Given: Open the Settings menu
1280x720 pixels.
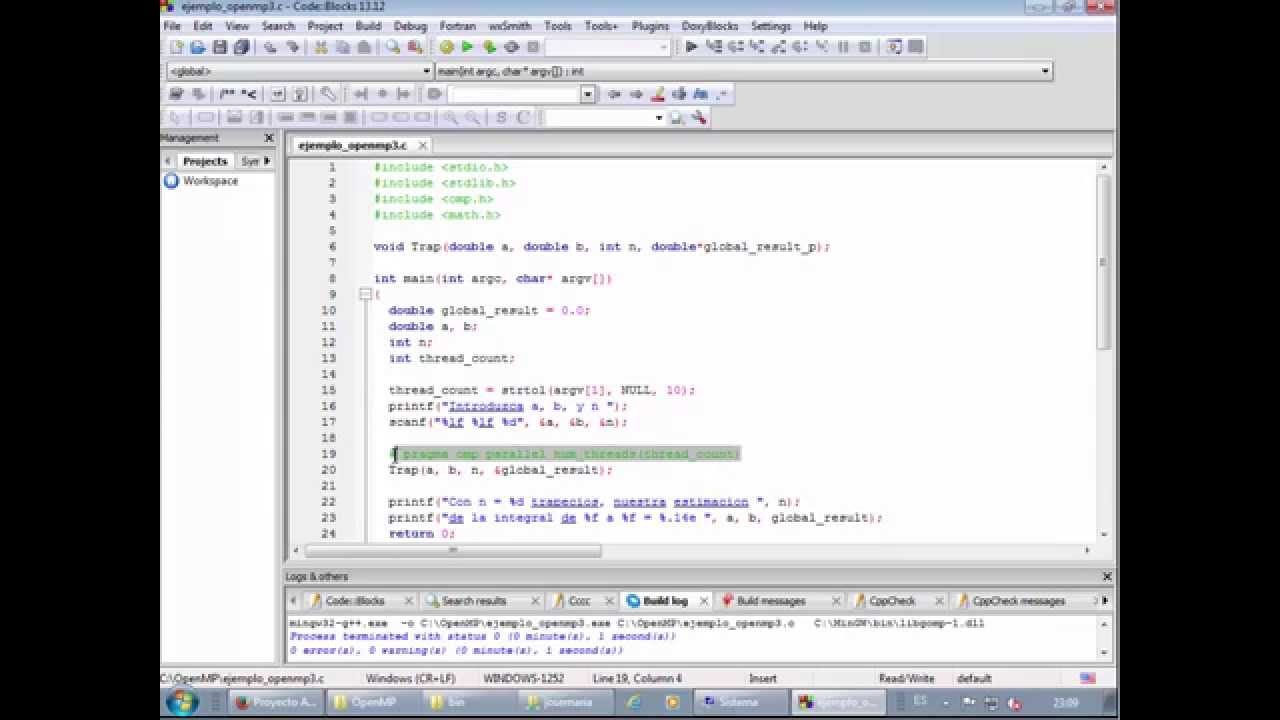Looking at the screenshot, I should [771, 26].
